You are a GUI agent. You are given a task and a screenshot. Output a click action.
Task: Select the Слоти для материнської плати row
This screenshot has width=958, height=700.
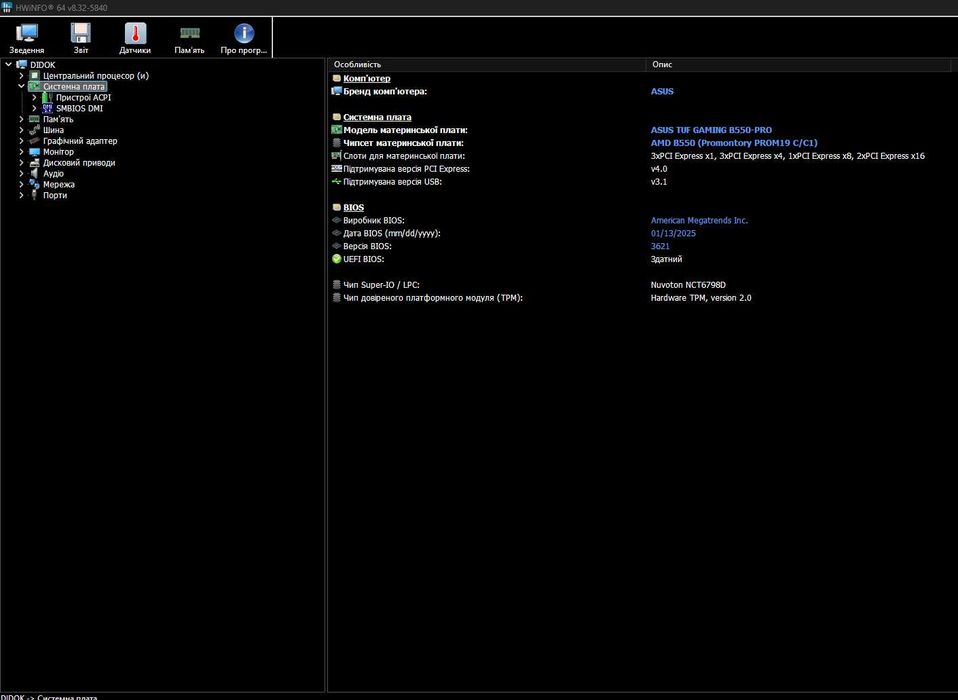tap(628, 156)
